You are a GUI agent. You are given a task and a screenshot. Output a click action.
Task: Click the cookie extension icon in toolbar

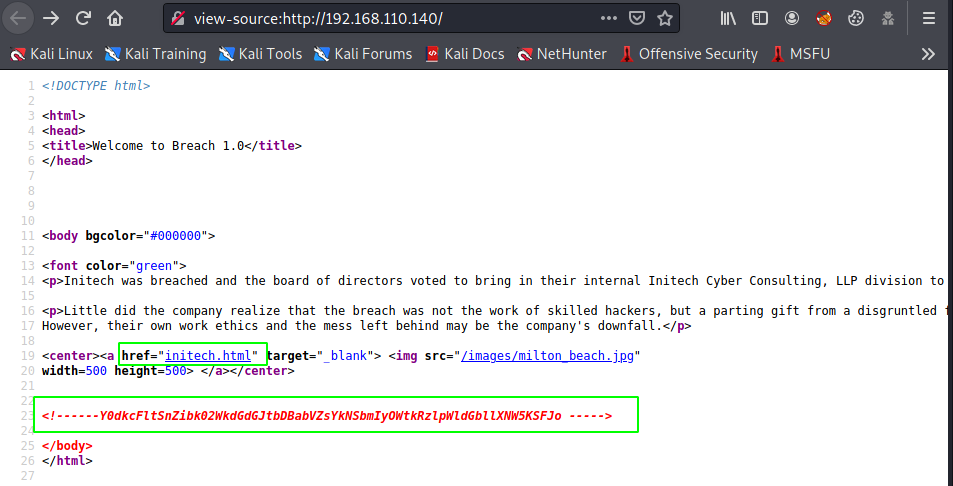click(x=855, y=18)
